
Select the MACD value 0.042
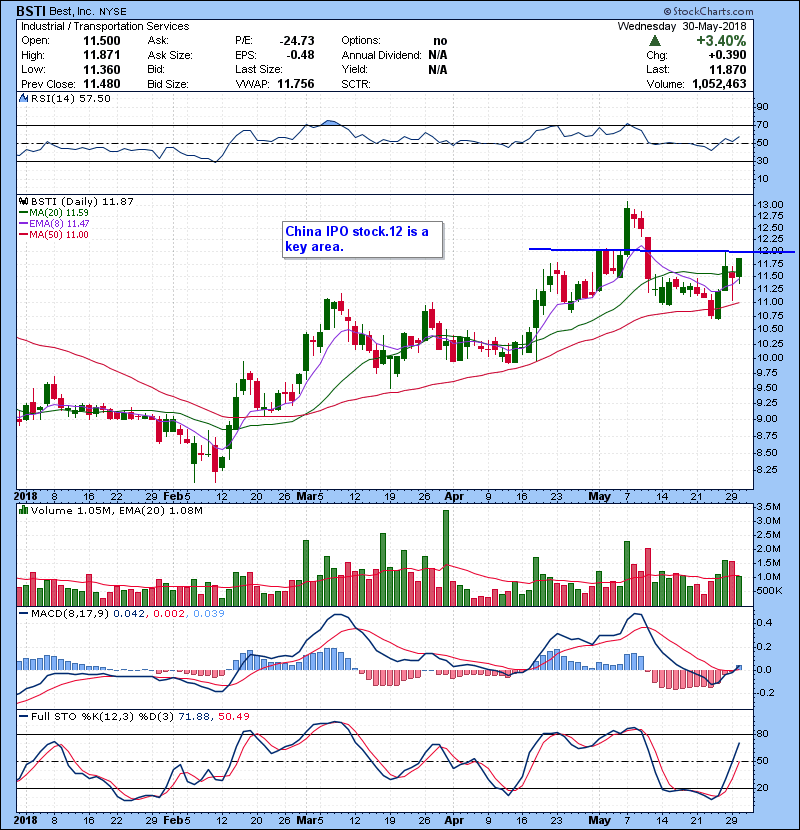129,614
